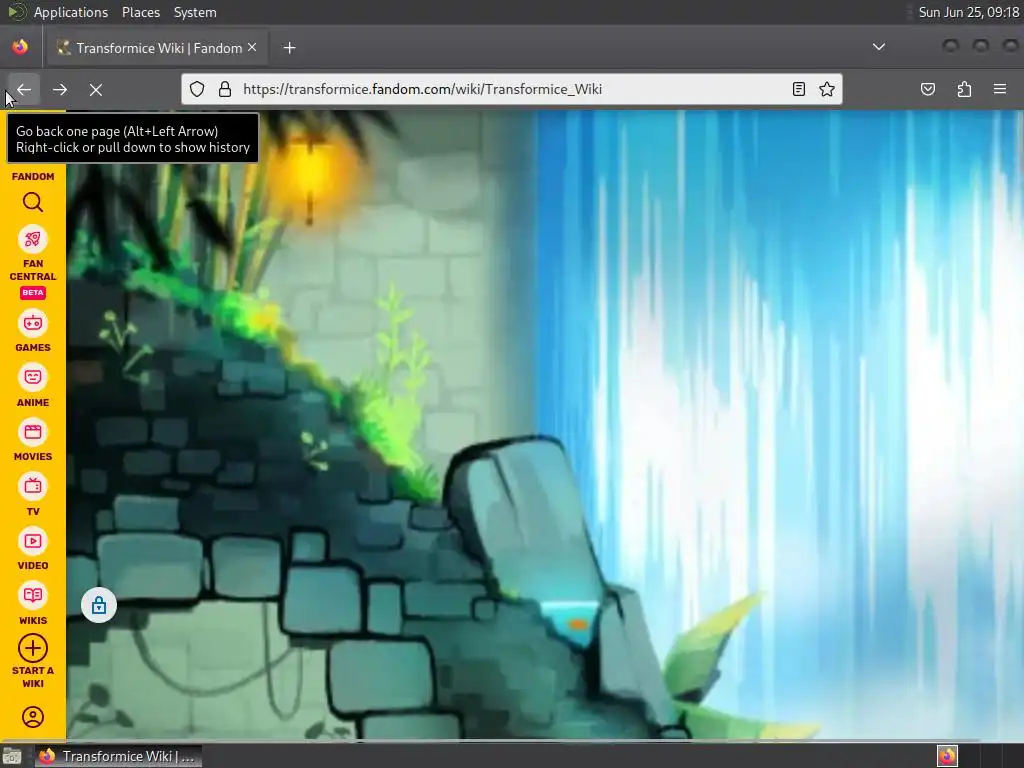Close the Transformice Wiki tab

(x=252, y=48)
